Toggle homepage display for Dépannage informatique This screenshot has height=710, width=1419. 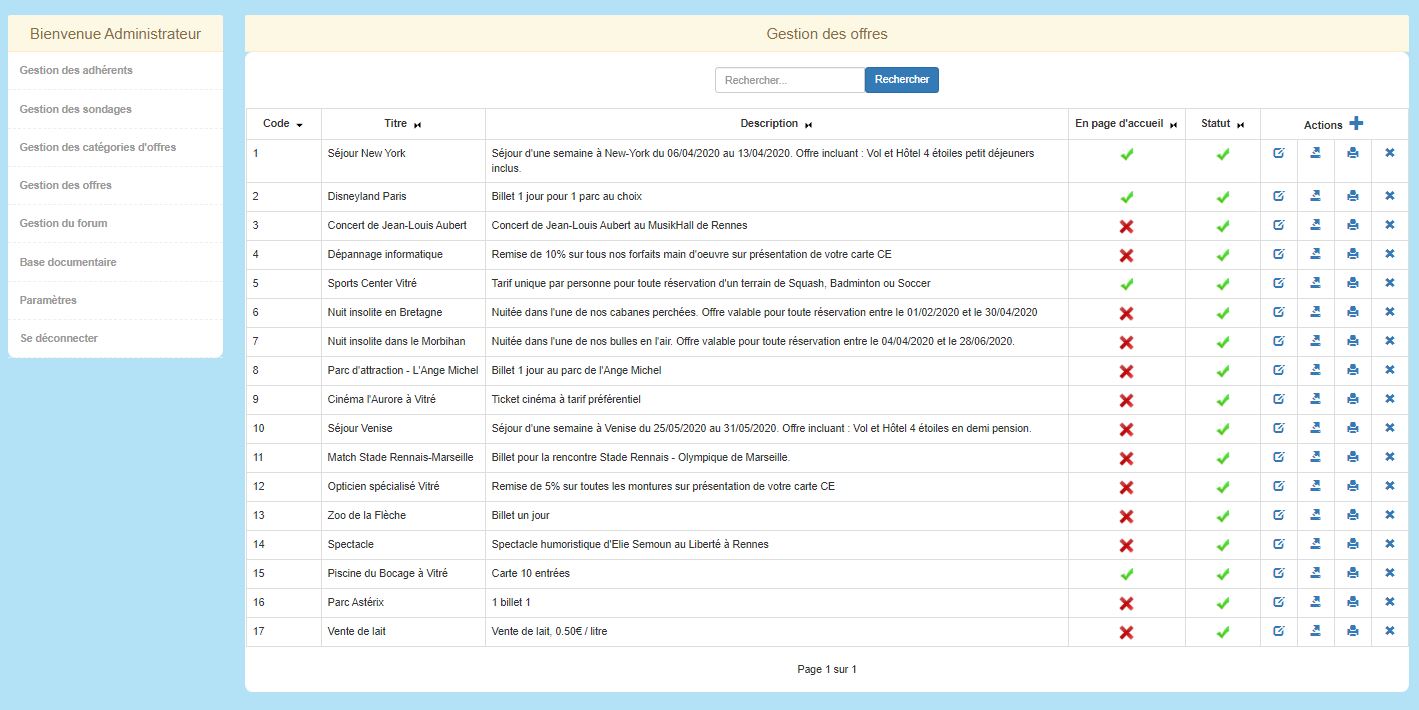(1126, 255)
